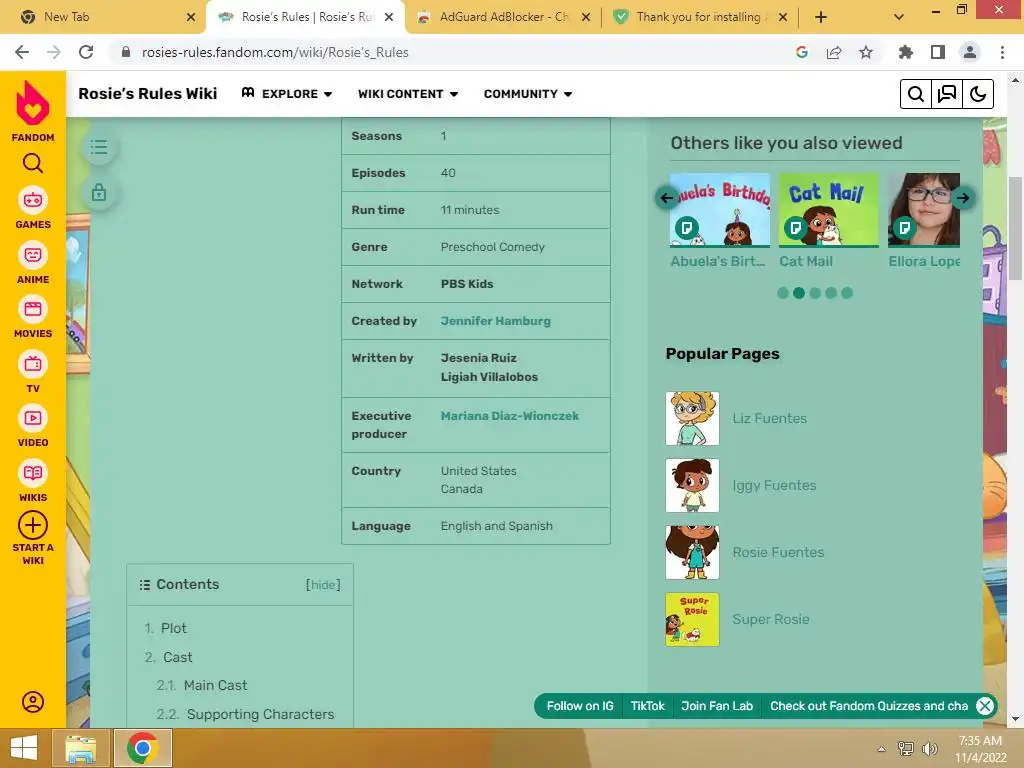Screen dimensions: 1024x768
Task: Show hidden system tray icons arrow
Action: point(882,748)
